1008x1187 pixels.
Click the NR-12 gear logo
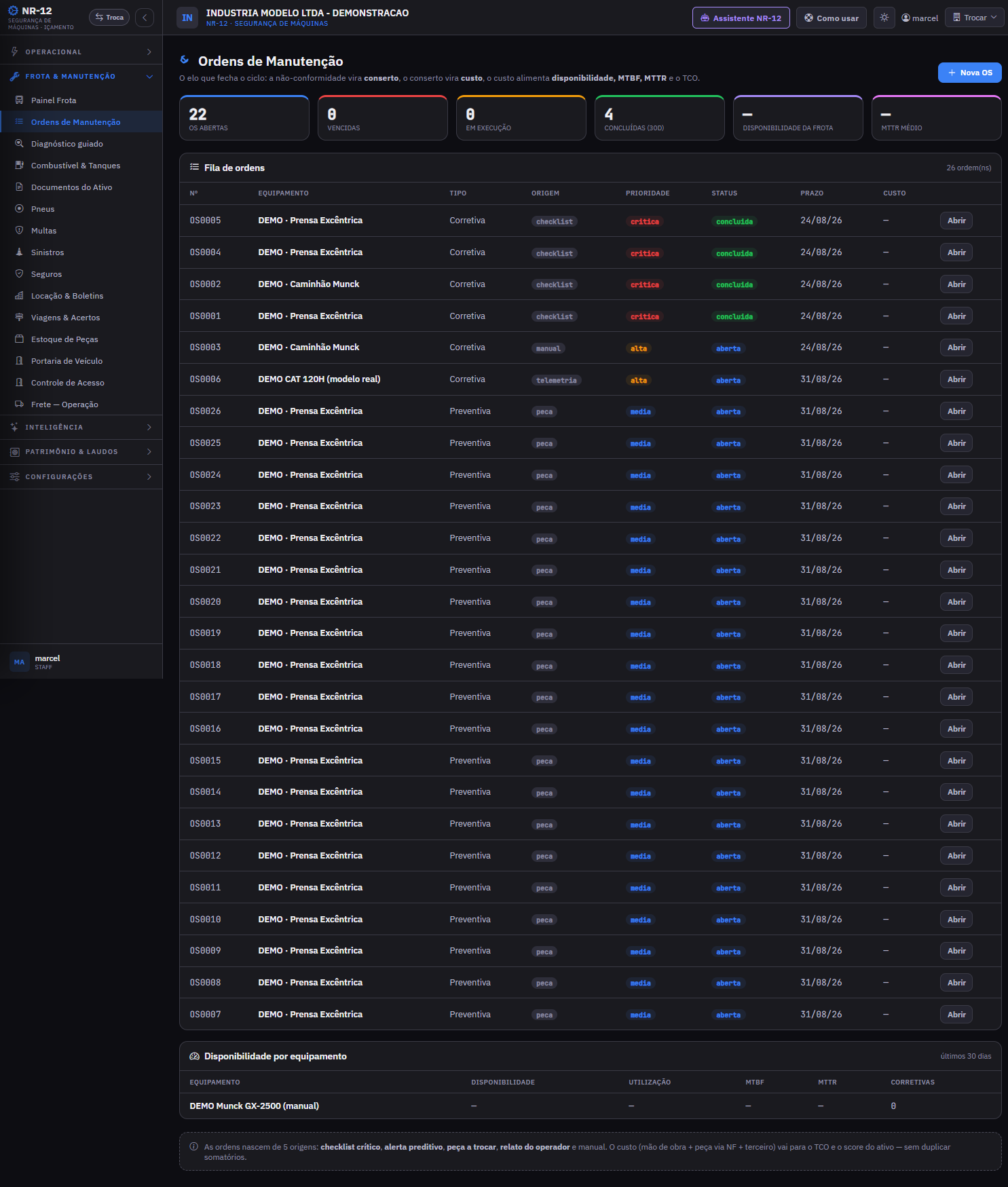tap(13, 11)
